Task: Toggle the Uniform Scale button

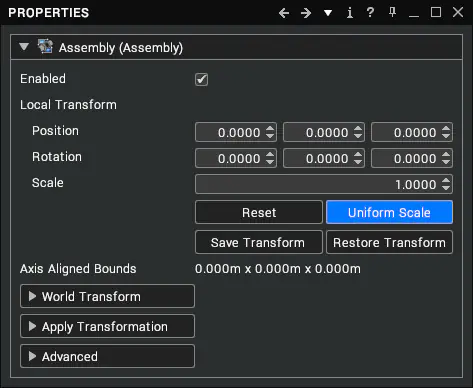Action: [389, 212]
